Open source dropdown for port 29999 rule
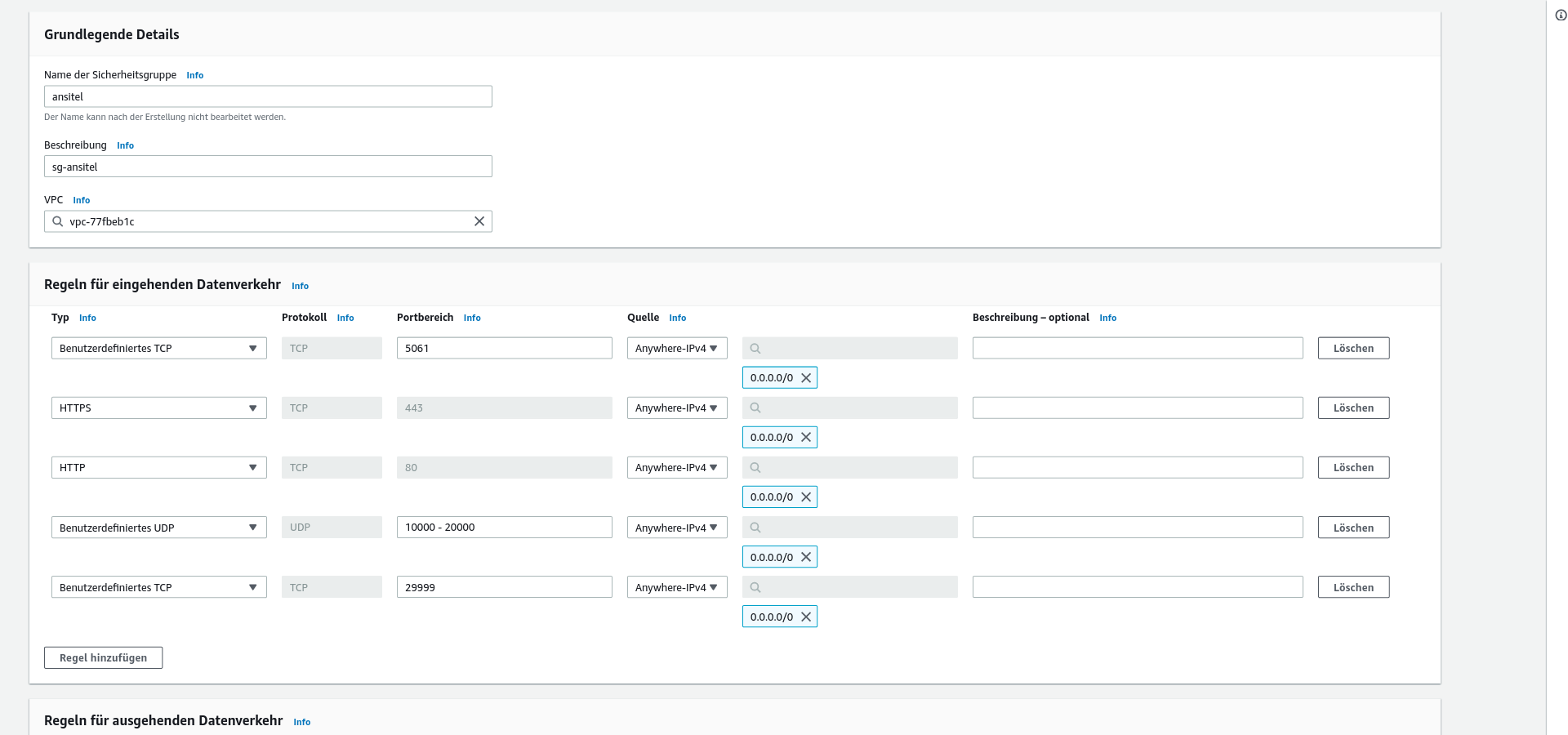The height and width of the screenshot is (735, 1568). click(x=676, y=587)
